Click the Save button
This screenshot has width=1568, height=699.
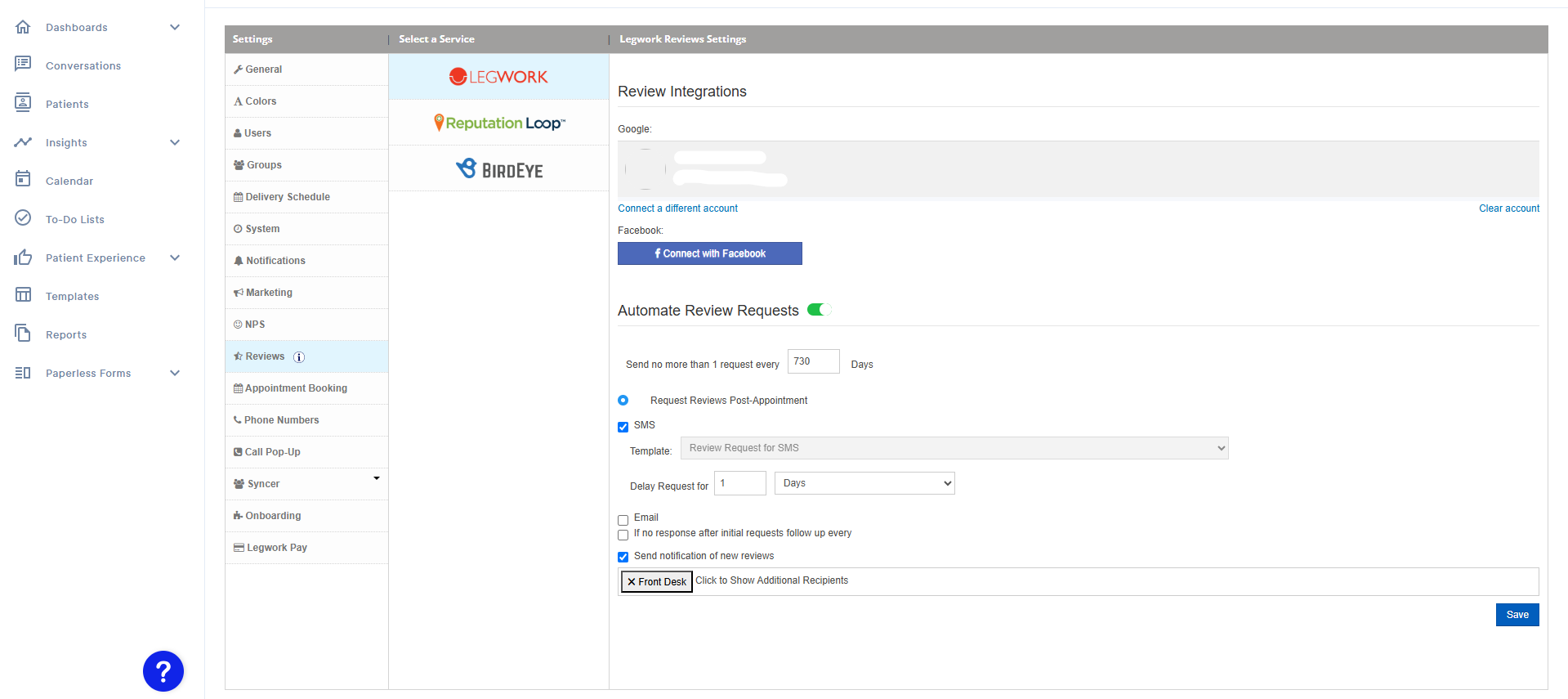click(x=1517, y=615)
